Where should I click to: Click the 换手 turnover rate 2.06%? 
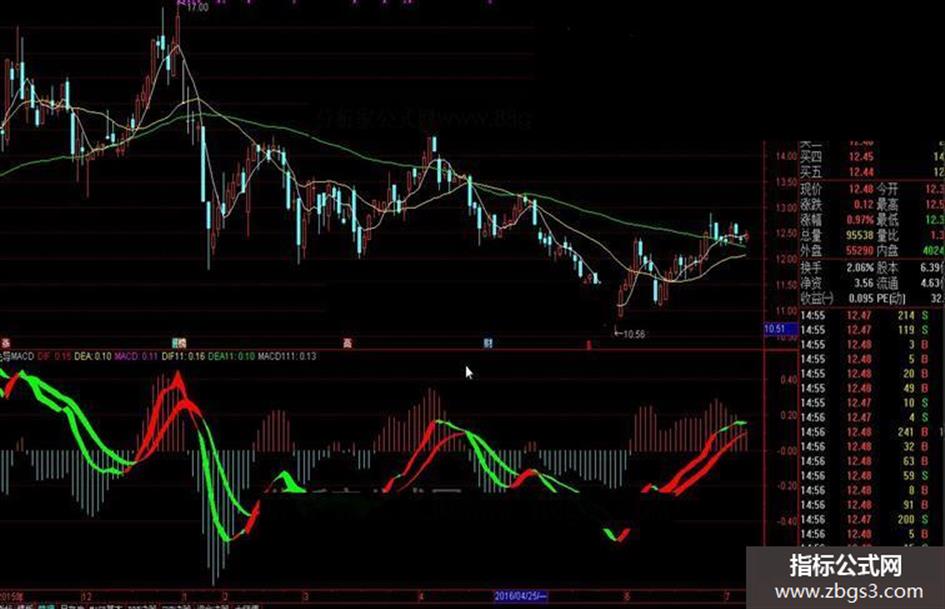coord(859,268)
